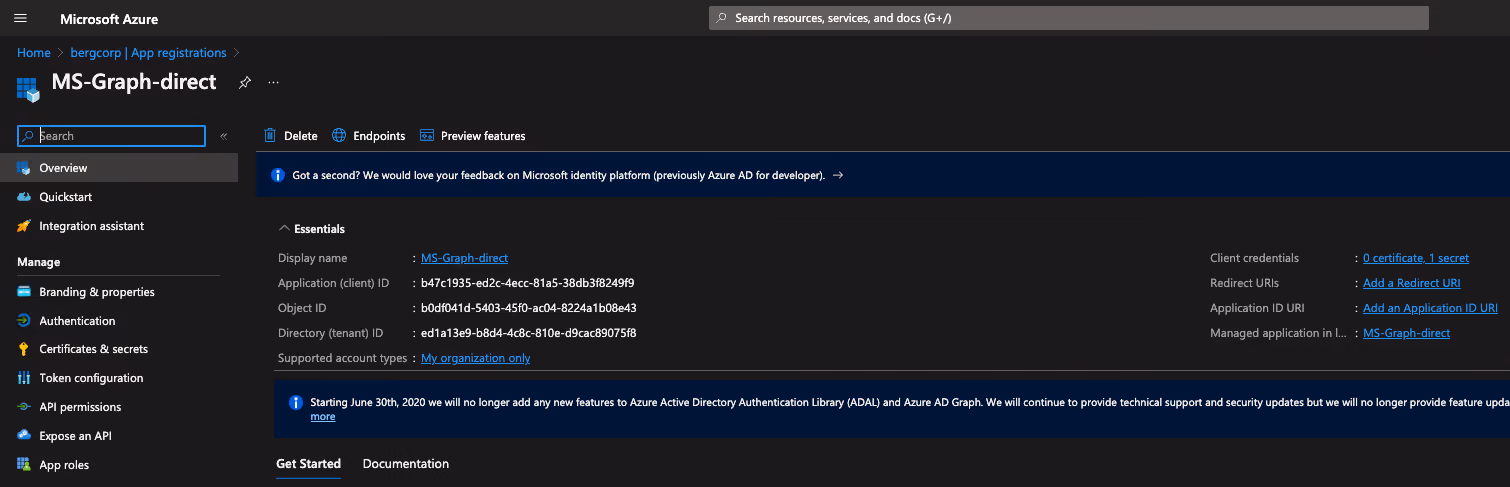The width and height of the screenshot is (1510, 487).
Task: Open Integration assistant rocket icon
Action: pos(24,226)
